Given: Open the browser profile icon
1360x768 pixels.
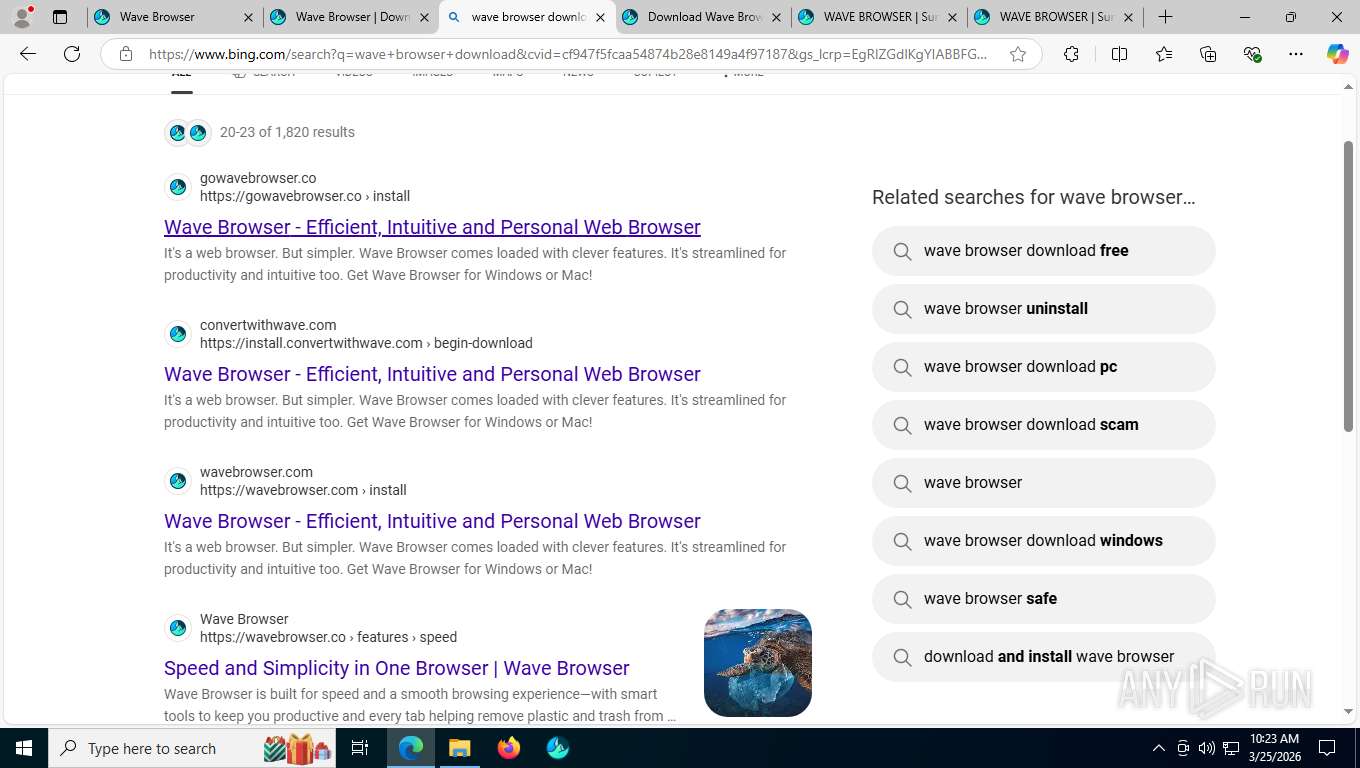Looking at the screenshot, I should (x=22, y=16).
